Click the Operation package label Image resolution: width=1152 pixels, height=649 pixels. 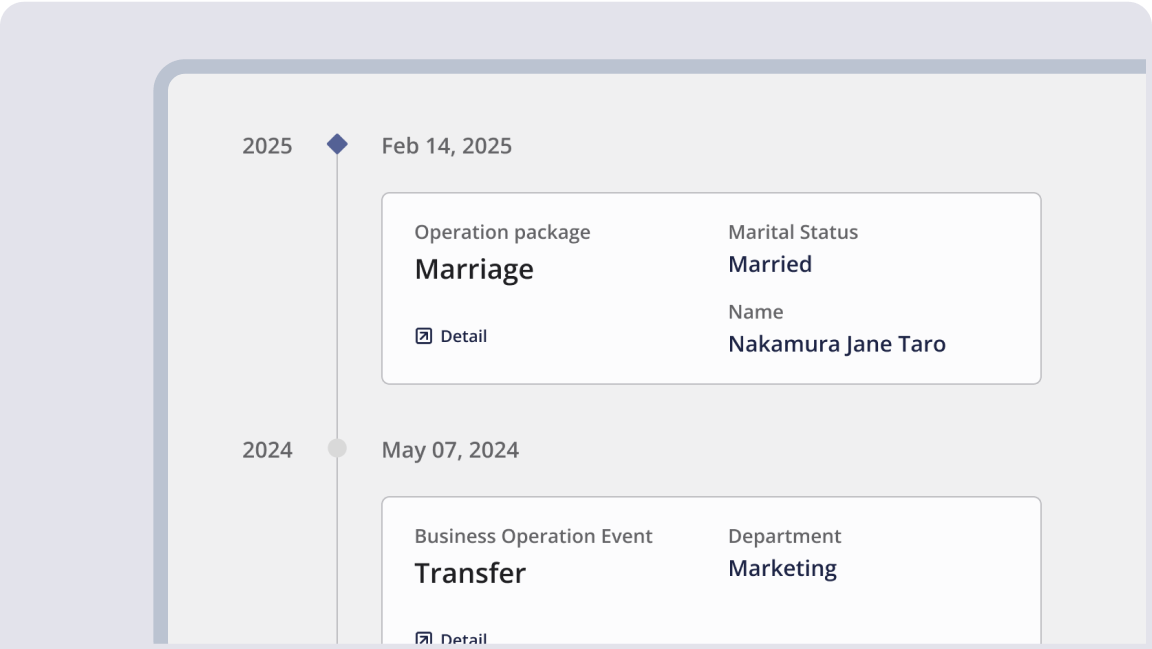(502, 232)
